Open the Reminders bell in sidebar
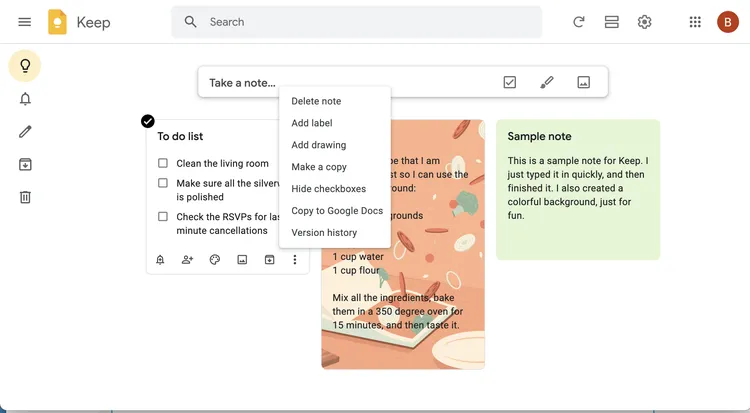Viewport: 750px width, 413px height. point(25,98)
